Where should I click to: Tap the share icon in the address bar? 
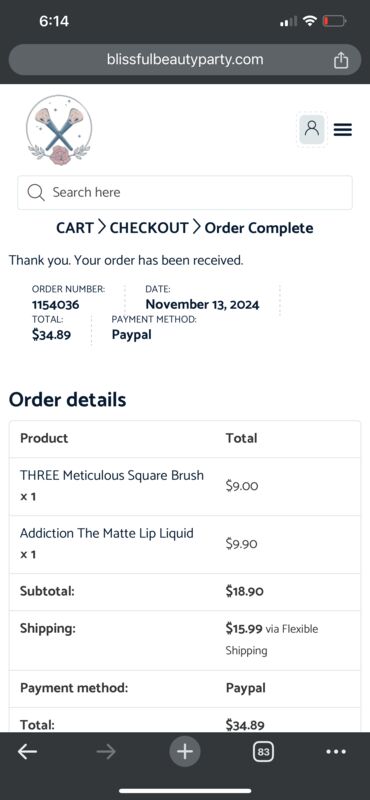pyautogui.click(x=340, y=60)
